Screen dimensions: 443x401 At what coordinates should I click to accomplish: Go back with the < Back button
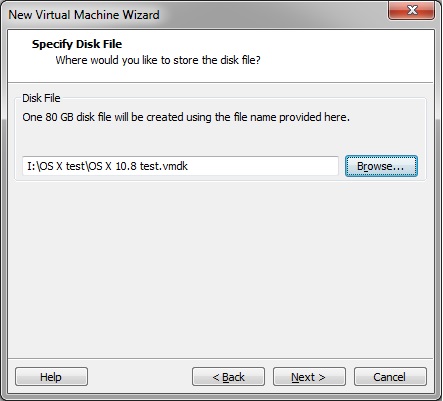coord(228,377)
